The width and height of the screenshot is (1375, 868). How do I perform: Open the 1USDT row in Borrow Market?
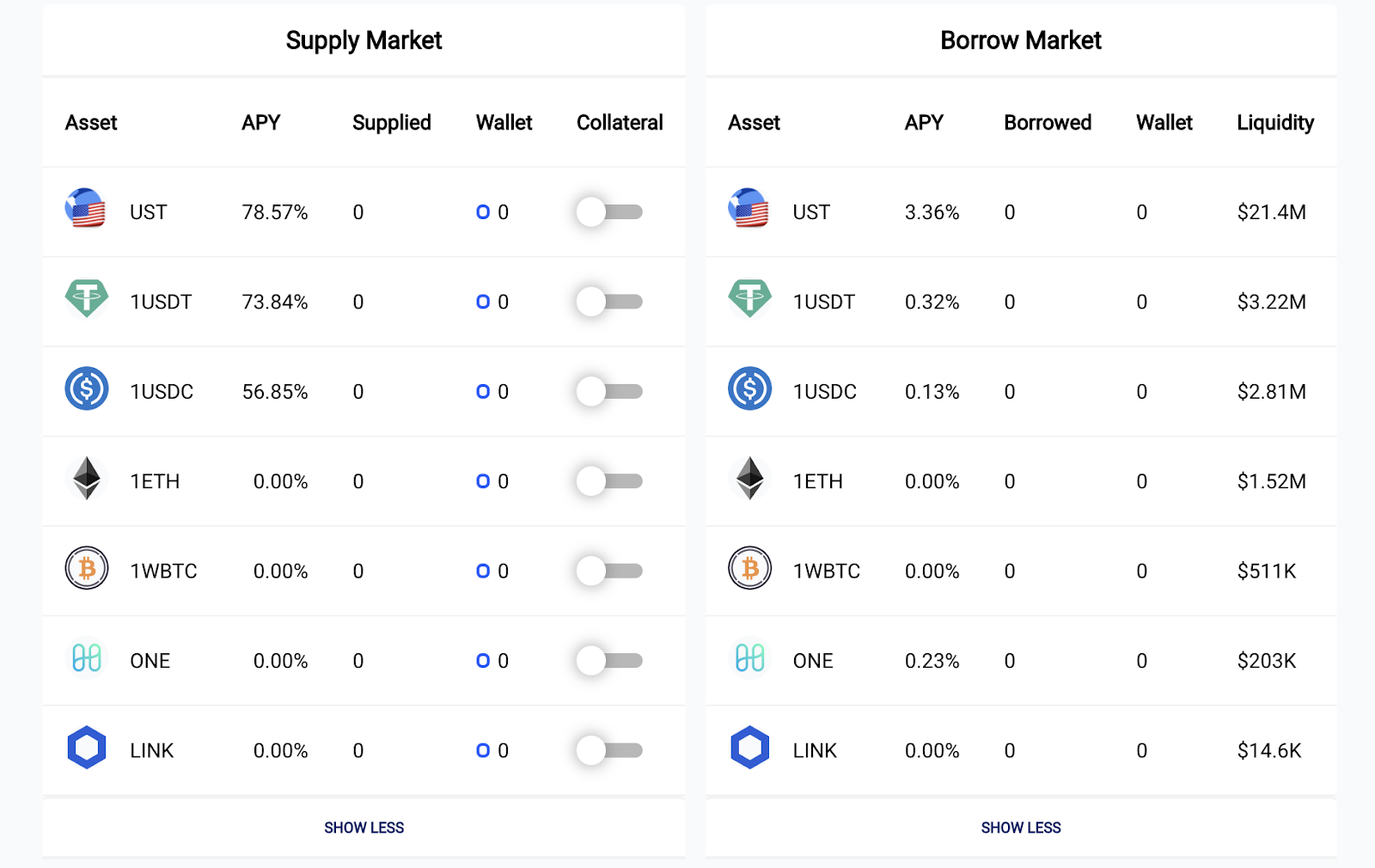coord(823,303)
